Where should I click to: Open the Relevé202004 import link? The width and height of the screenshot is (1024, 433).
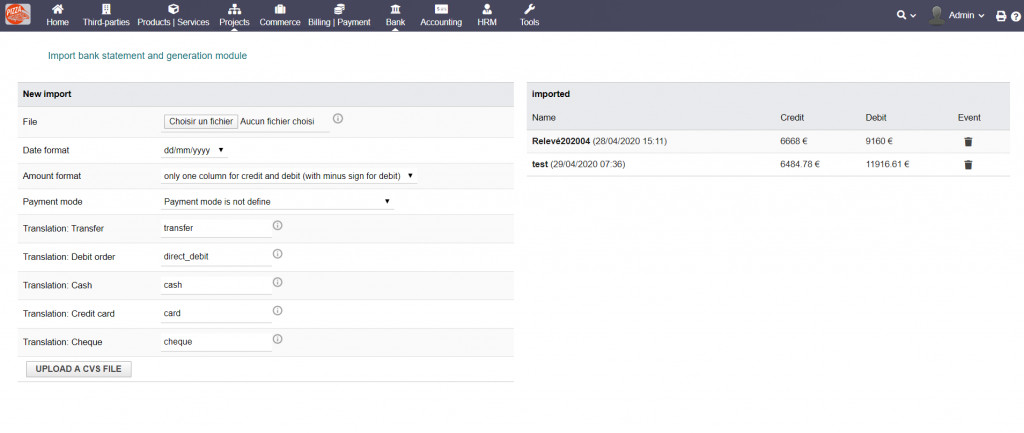(561, 141)
